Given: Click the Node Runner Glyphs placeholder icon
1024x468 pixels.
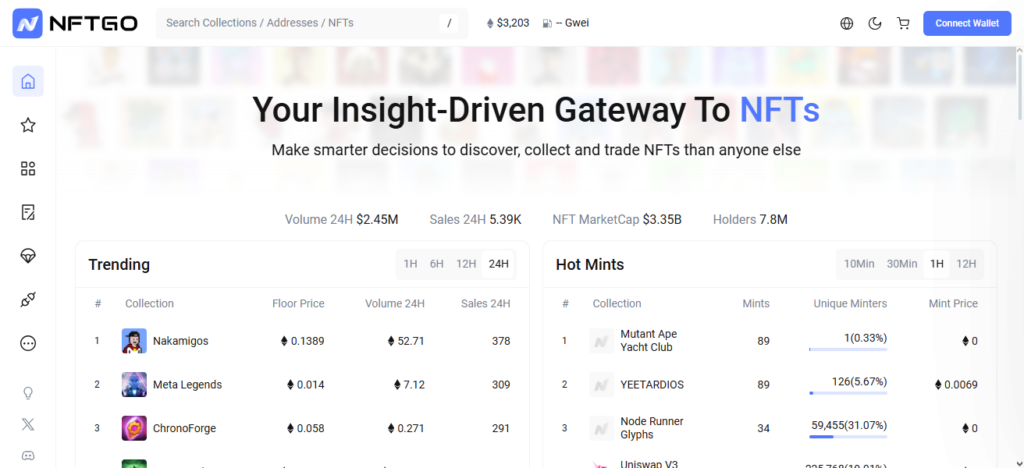Looking at the screenshot, I should click(x=601, y=428).
